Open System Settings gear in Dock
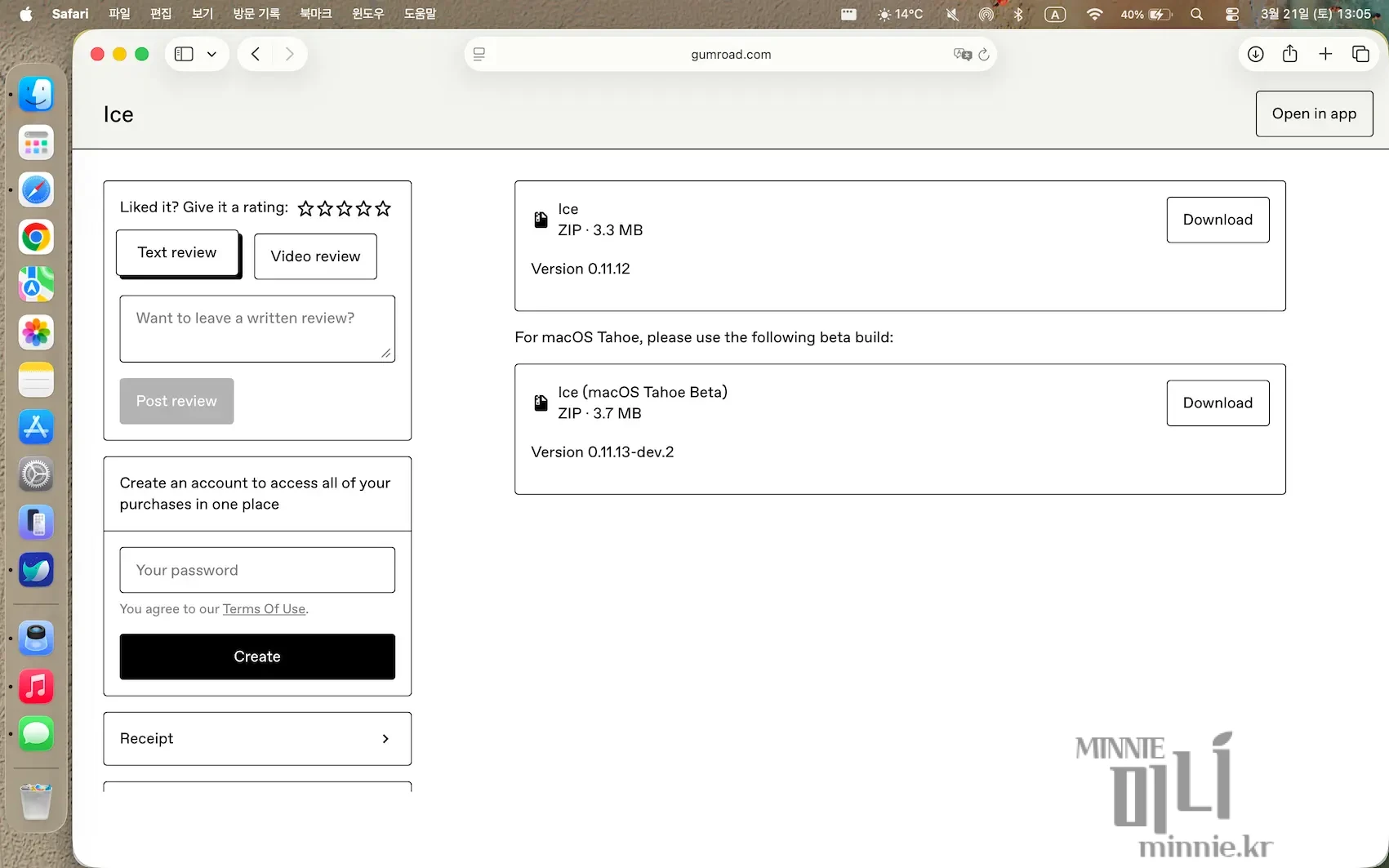The height and width of the screenshot is (868, 1389). click(36, 474)
